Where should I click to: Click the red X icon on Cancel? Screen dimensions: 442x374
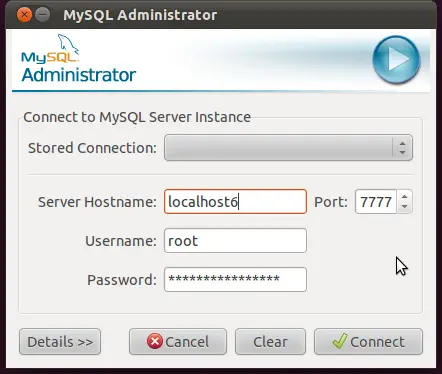155,341
